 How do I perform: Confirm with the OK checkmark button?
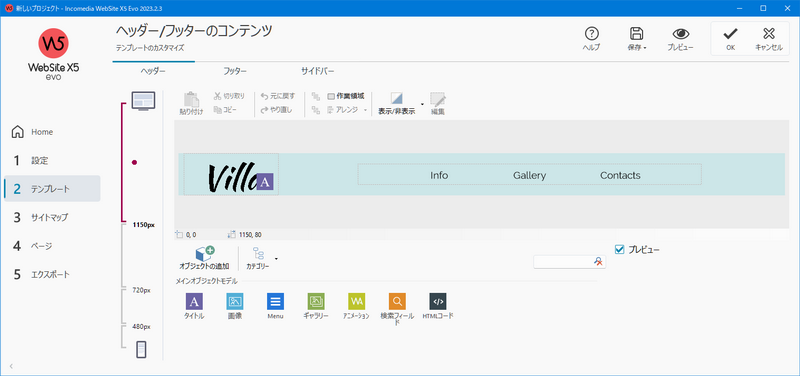point(731,39)
